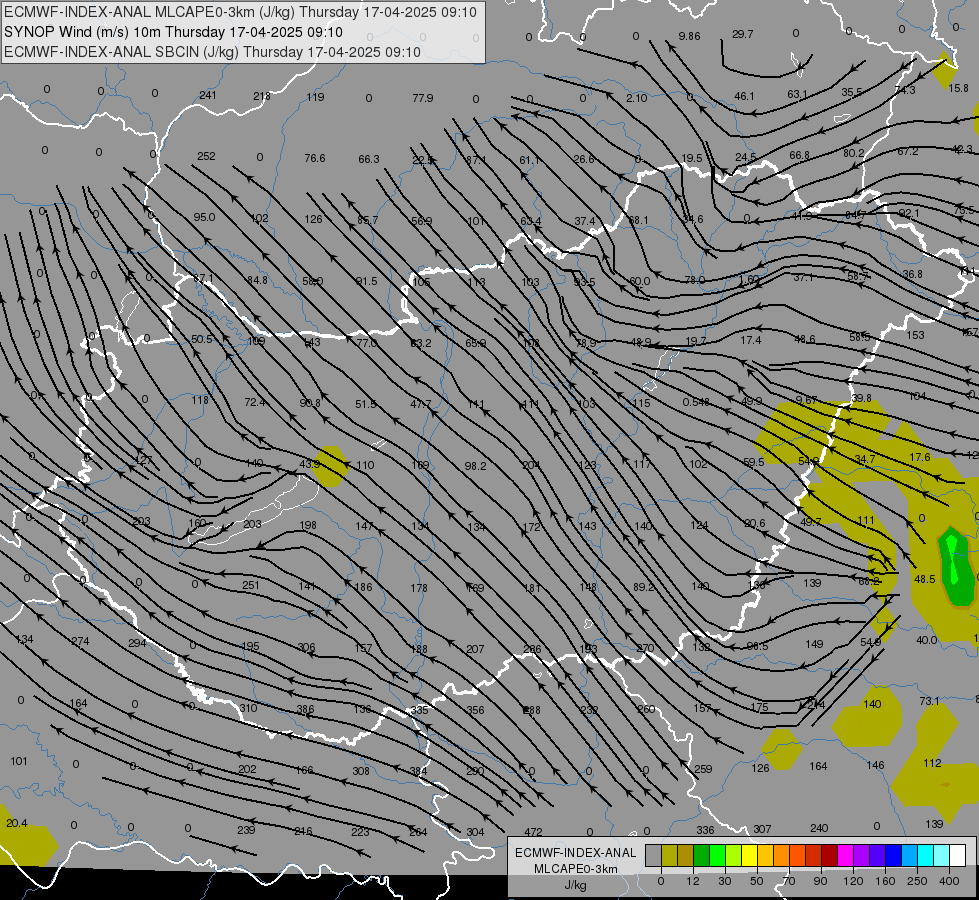
Task: Click the MLCAPE0-3km title line in header
Action: [x=240, y=12]
